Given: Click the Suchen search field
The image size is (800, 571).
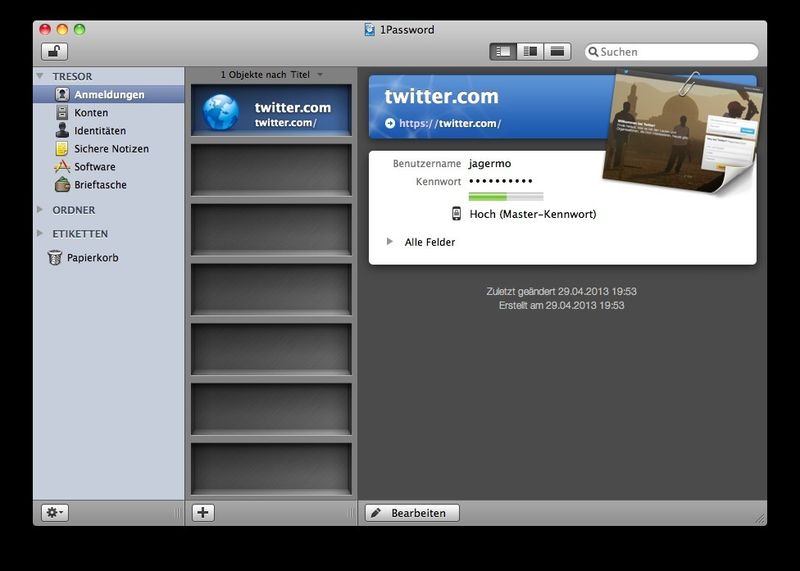Looking at the screenshot, I should [x=671, y=52].
